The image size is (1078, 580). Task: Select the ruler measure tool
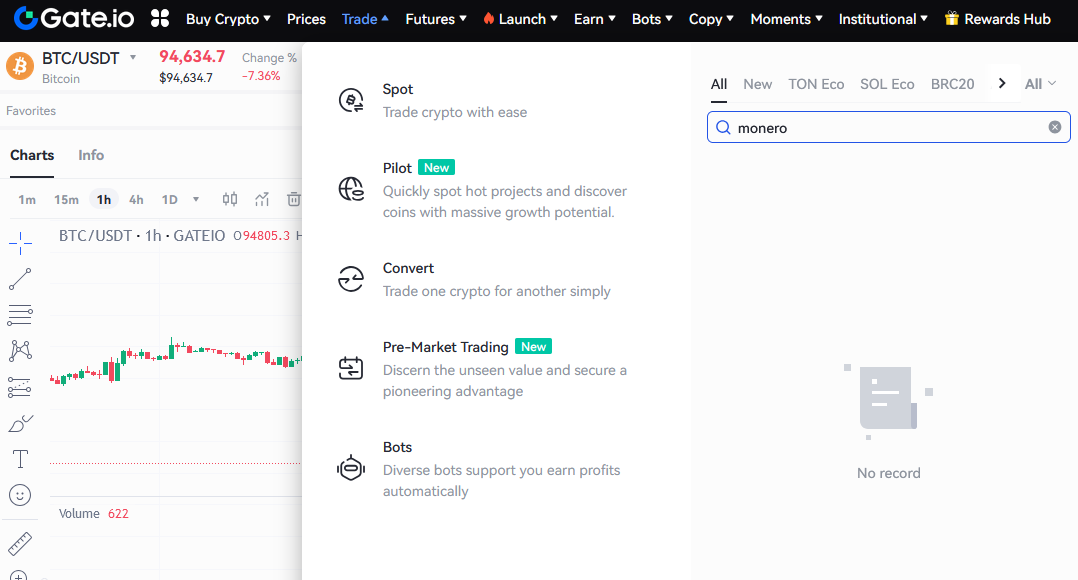coord(20,544)
